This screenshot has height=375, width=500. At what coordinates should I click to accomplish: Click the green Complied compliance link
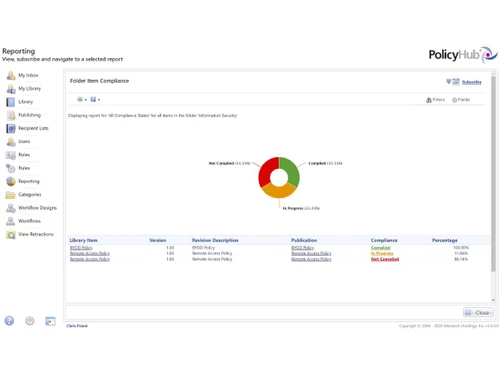tap(380, 248)
